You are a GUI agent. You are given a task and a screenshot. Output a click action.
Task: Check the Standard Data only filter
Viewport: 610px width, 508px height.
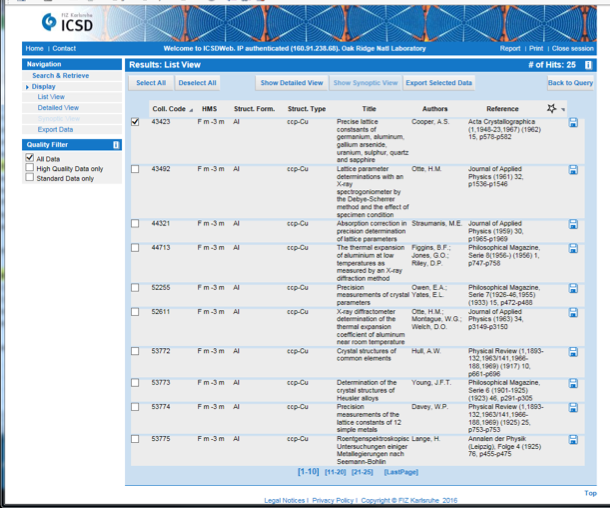(x=29, y=180)
